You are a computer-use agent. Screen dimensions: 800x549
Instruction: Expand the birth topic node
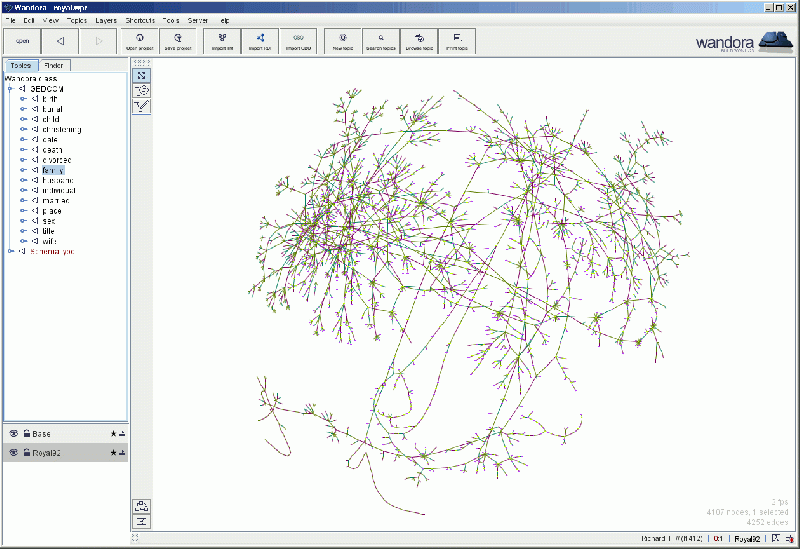[22, 99]
